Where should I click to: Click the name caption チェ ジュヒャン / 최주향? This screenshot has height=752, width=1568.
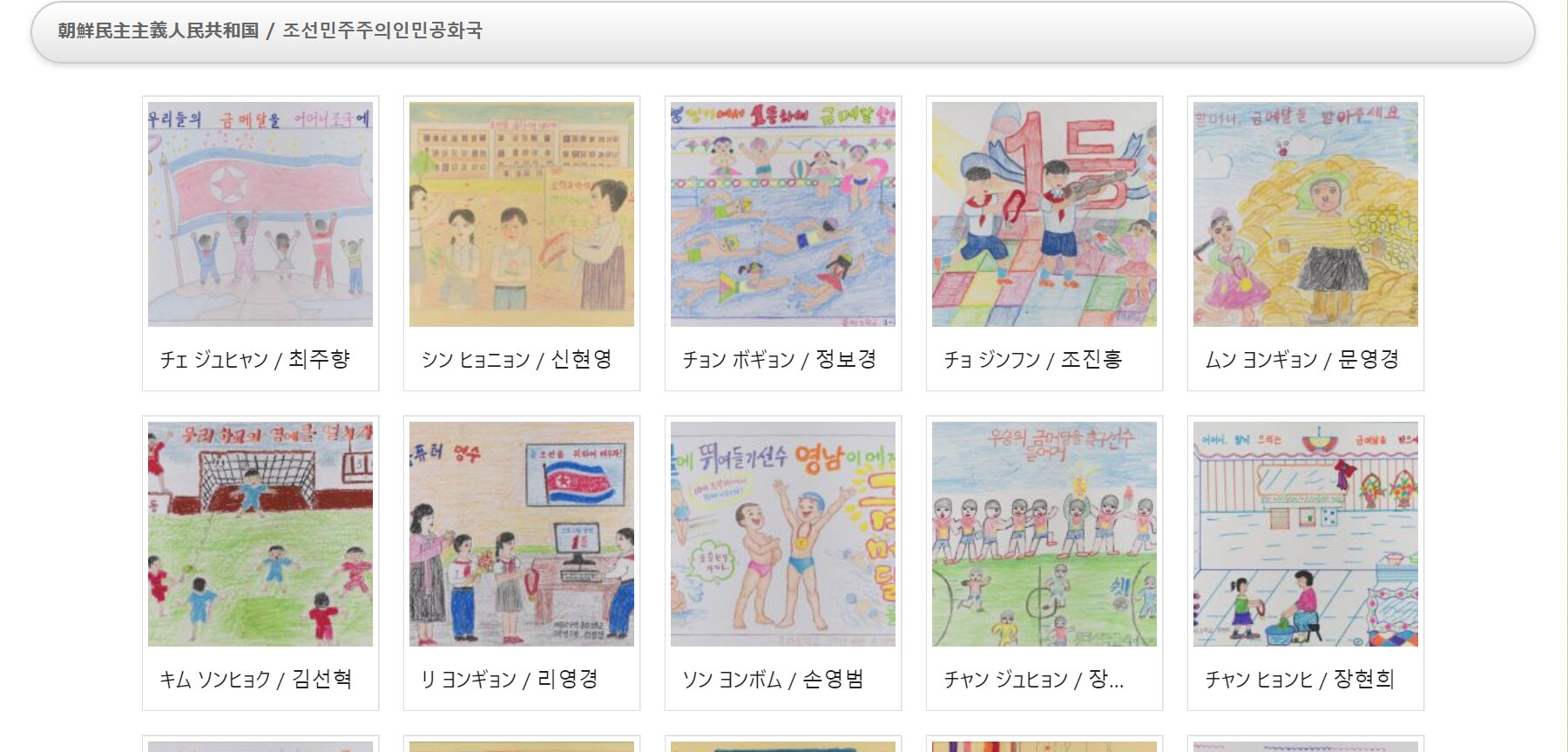click(255, 359)
